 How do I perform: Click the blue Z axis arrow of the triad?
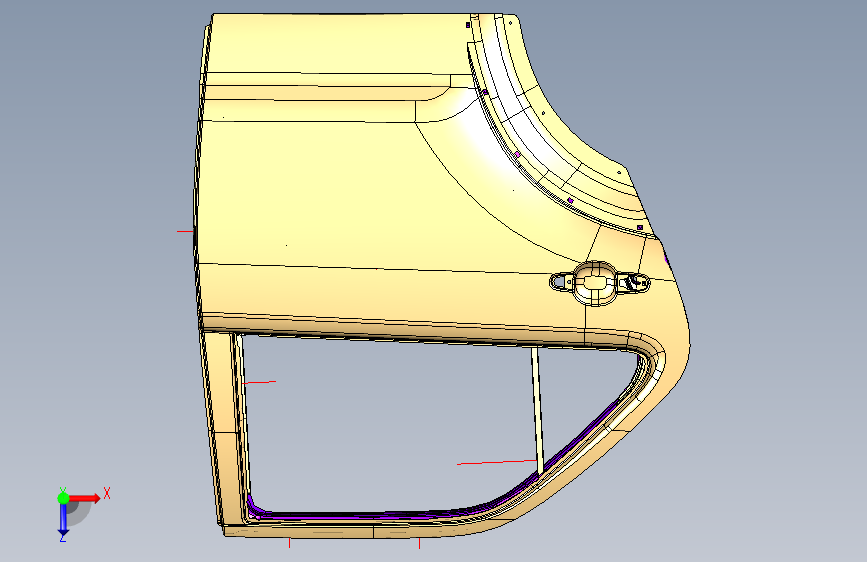coord(63,519)
